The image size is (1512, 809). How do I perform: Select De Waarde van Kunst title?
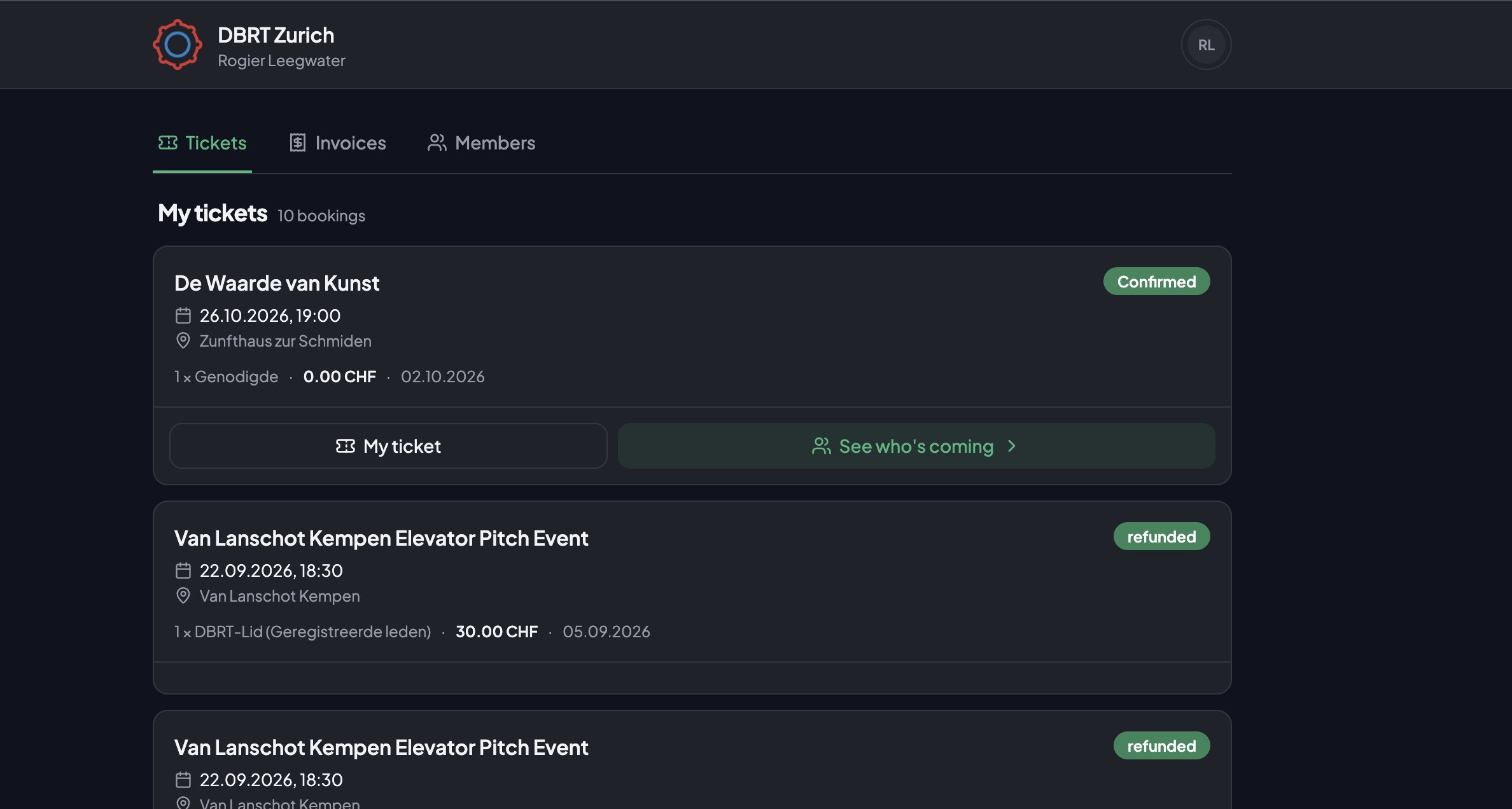(277, 283)
